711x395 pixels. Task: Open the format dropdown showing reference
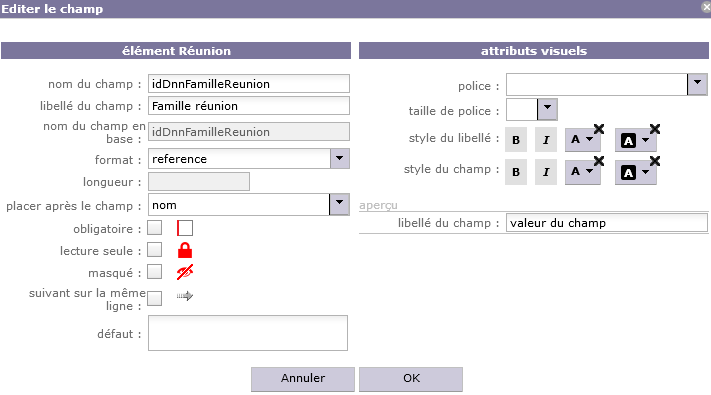(x=339, y=159)
